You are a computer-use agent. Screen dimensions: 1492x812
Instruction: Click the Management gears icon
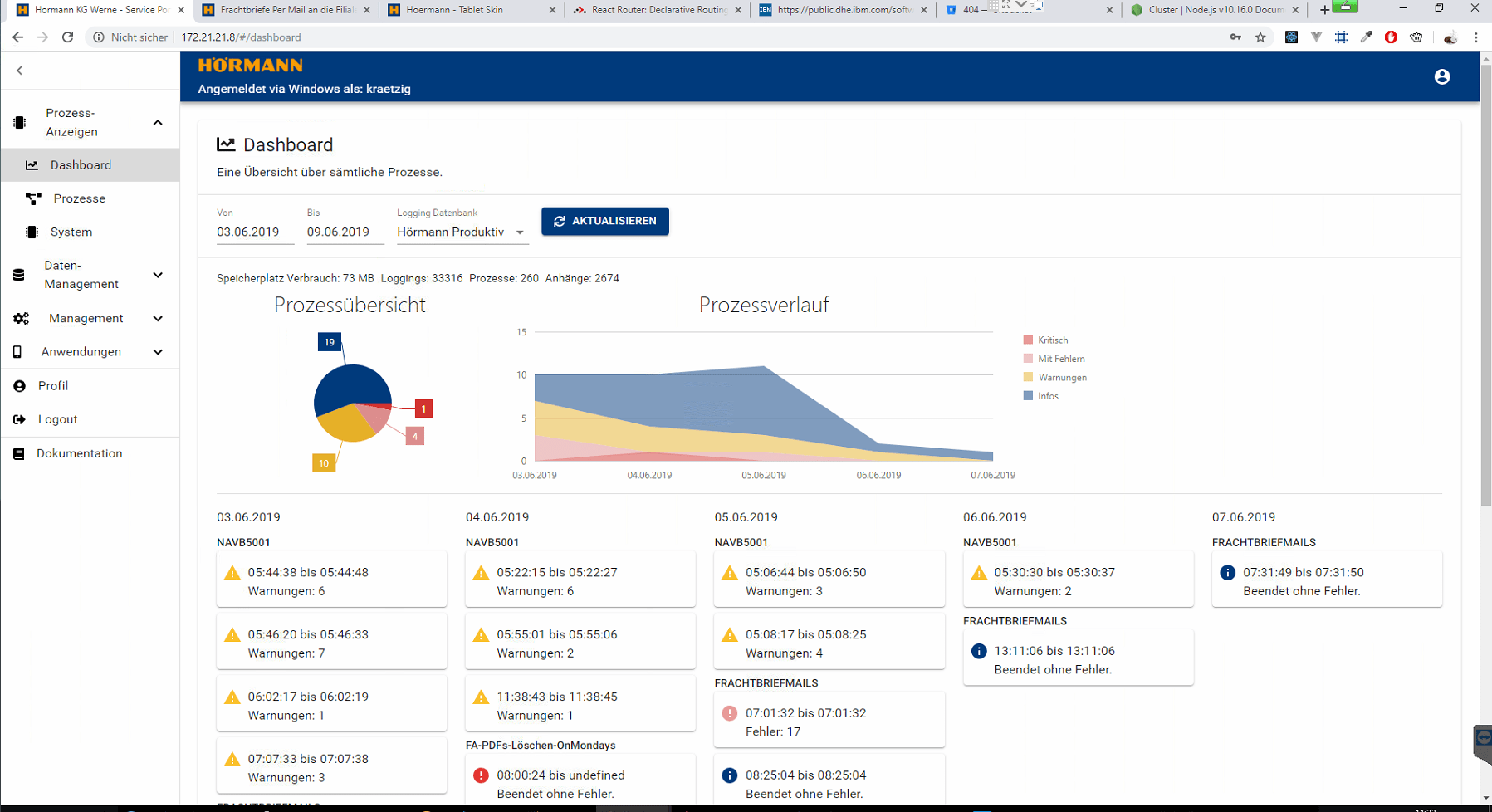tap(21, 318)
